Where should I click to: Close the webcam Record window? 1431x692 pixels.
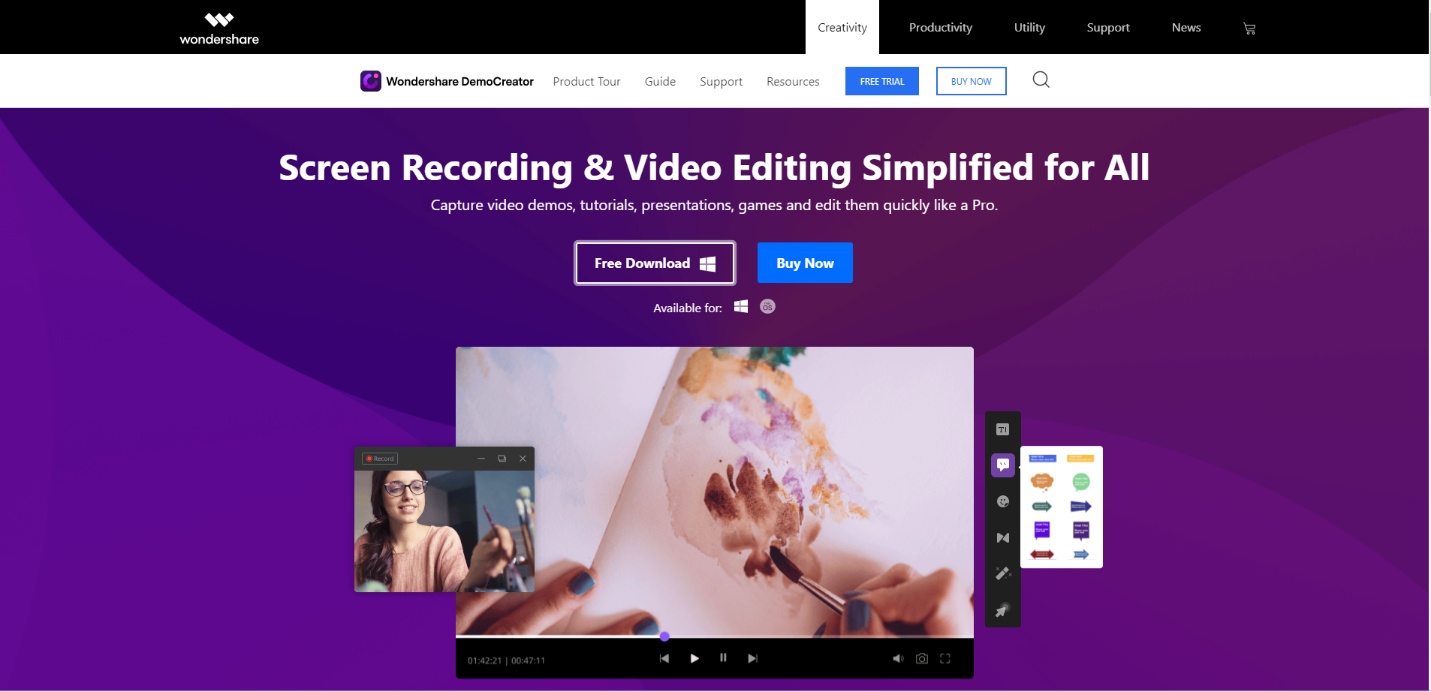pos(522,458)
